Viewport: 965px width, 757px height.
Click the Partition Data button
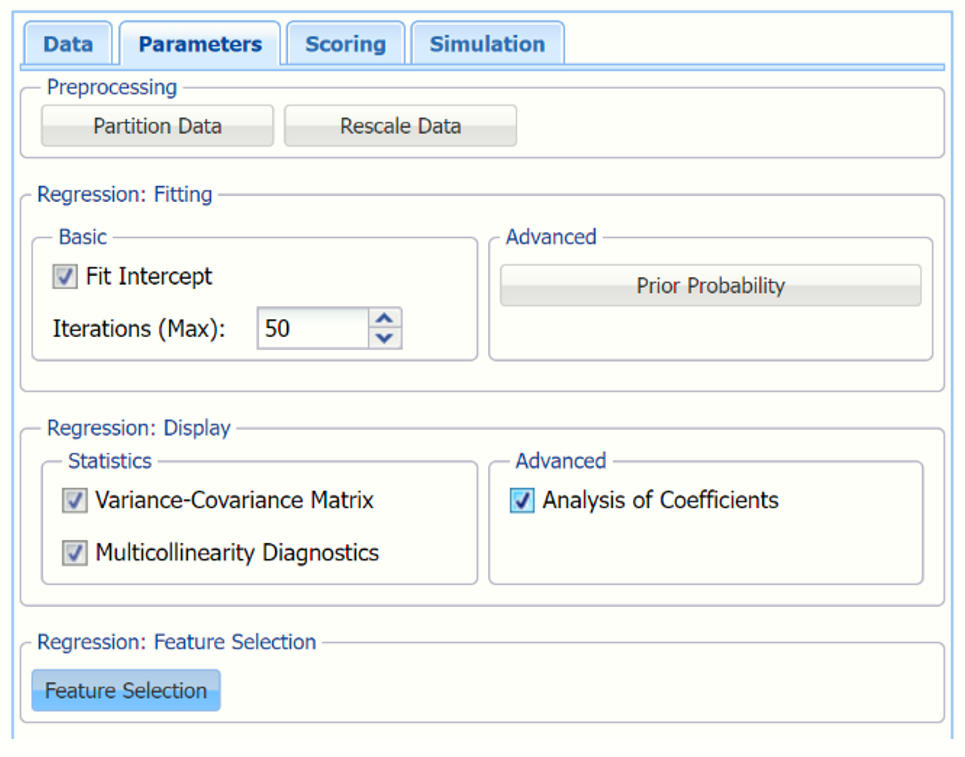[157, 126]
